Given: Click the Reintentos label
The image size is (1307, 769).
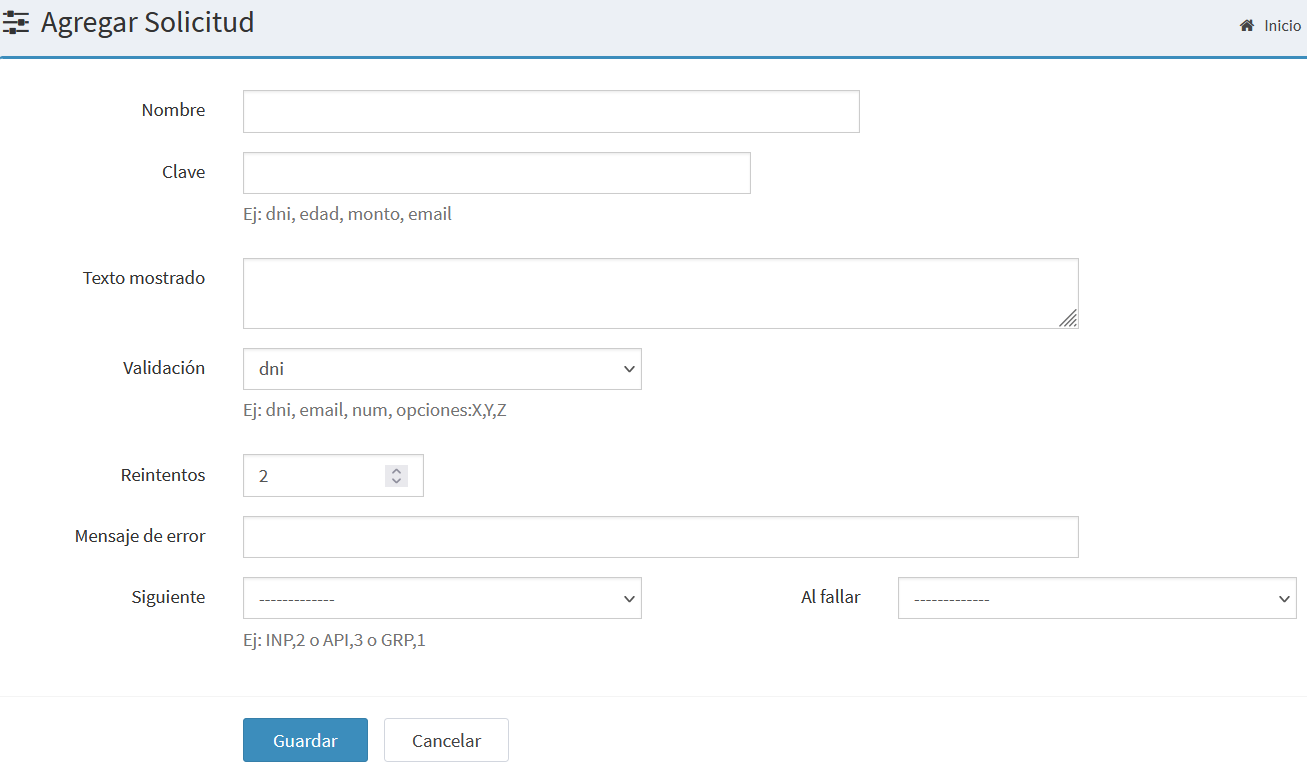Looking at the screenshot, I should tap(163, 475).
